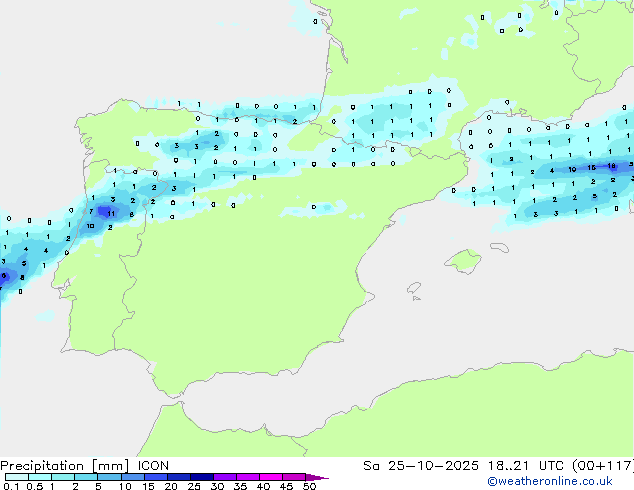Click the '50' legend scale label

309,486
